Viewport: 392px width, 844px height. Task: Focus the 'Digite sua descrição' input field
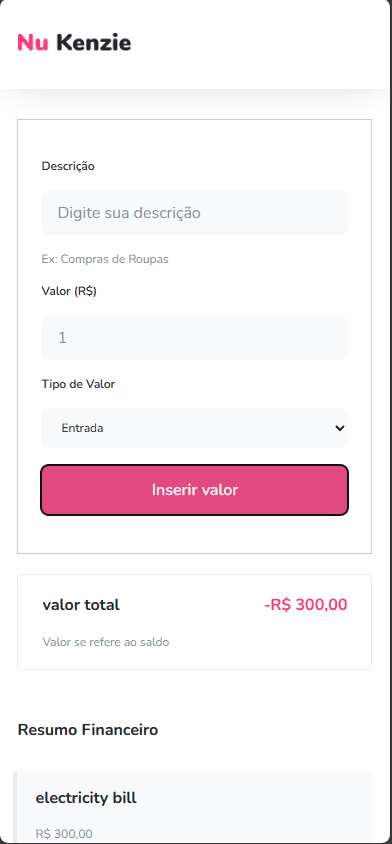194,213
